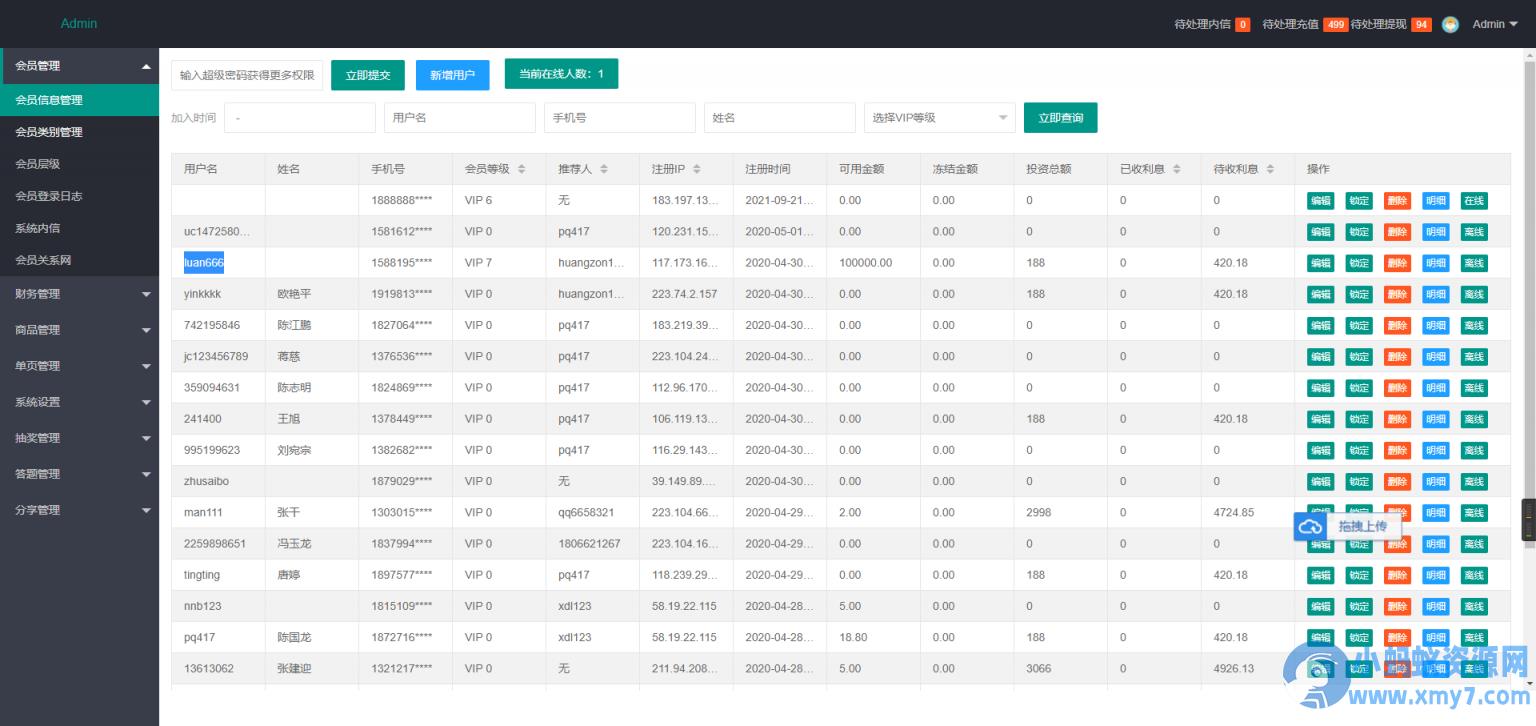
Task: Click 待处理内信 0 badge link
Action: point(1212,24)
